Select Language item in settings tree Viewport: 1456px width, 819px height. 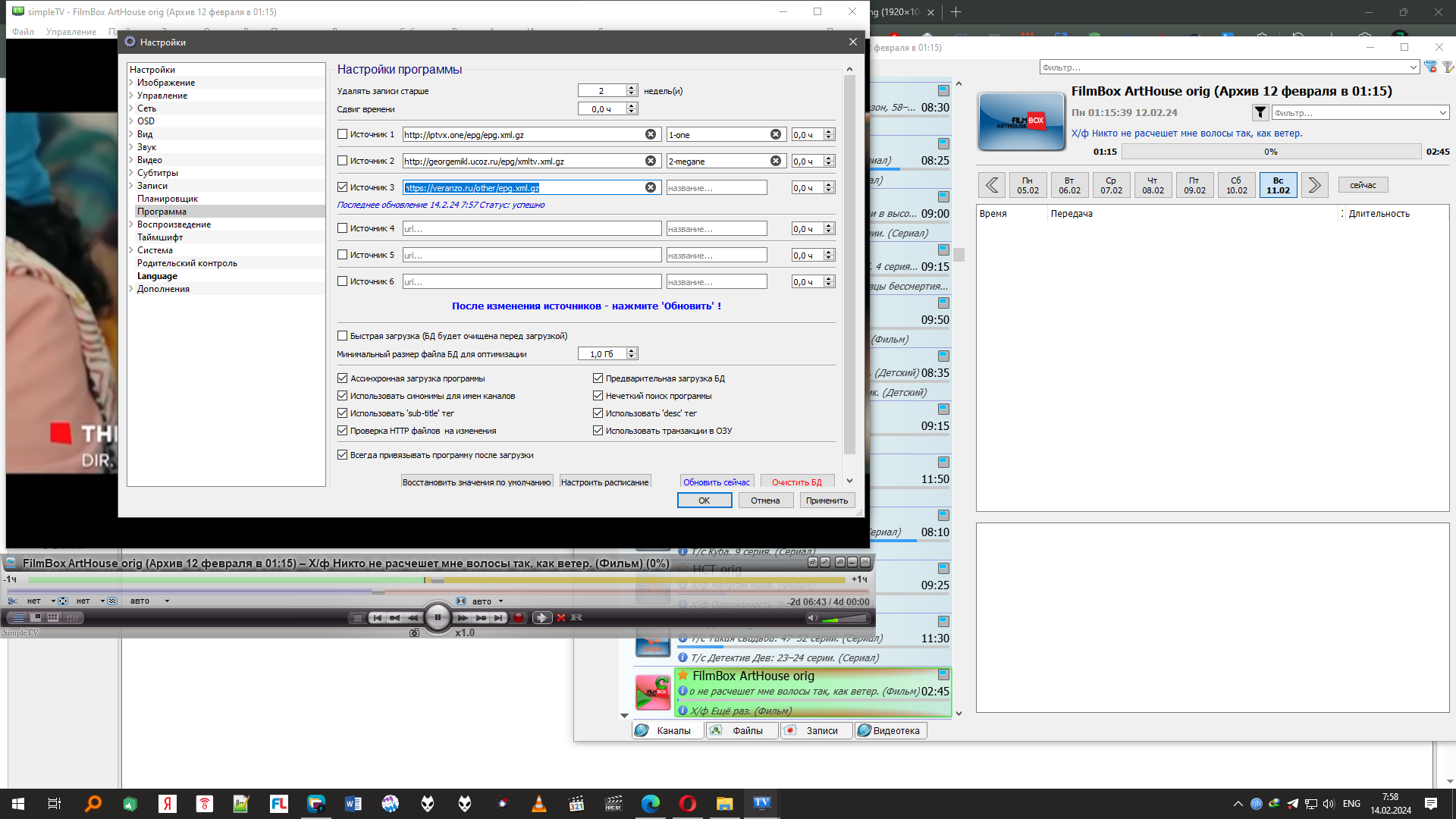click(x=157, y=276)
